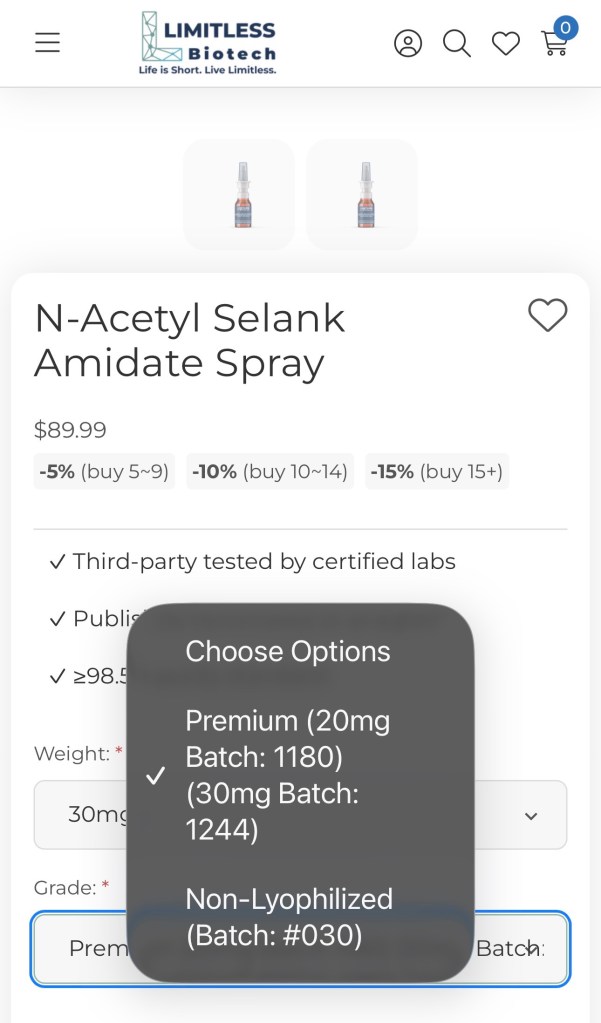
Task: Select the second spray bottle thumbnail
Action: point(362,195)
